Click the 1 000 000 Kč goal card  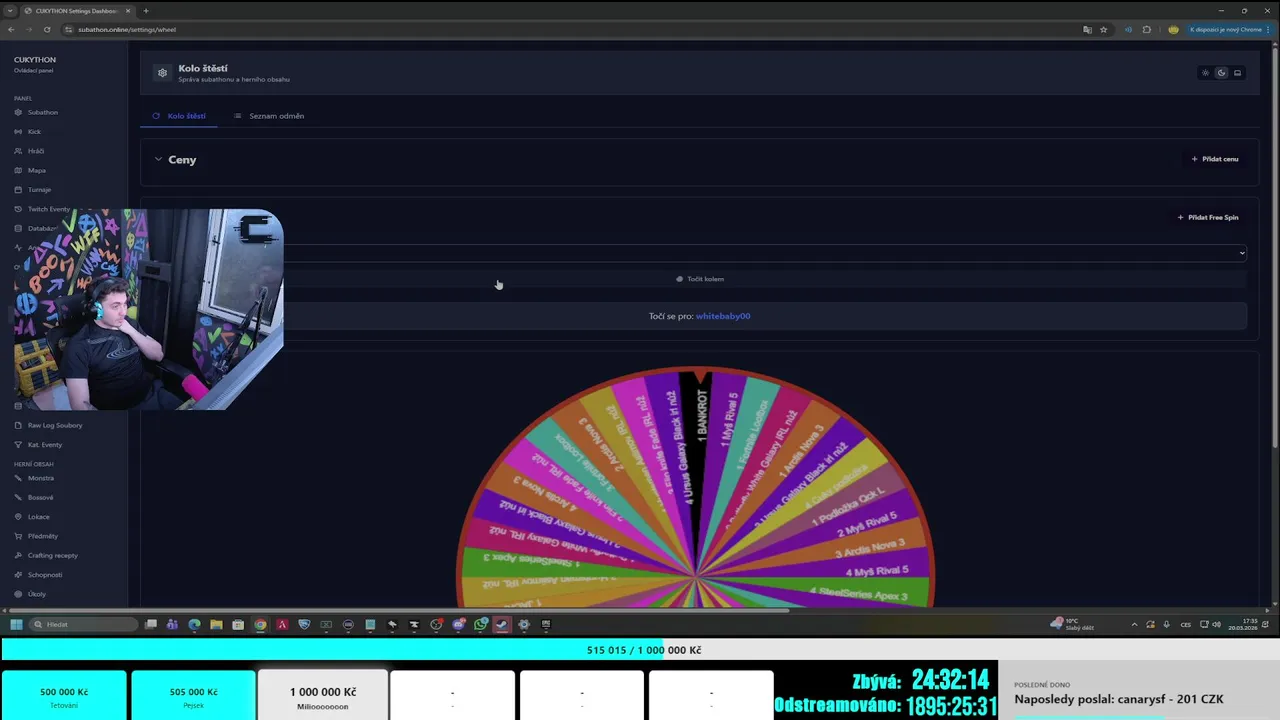[x=322, y=696]
